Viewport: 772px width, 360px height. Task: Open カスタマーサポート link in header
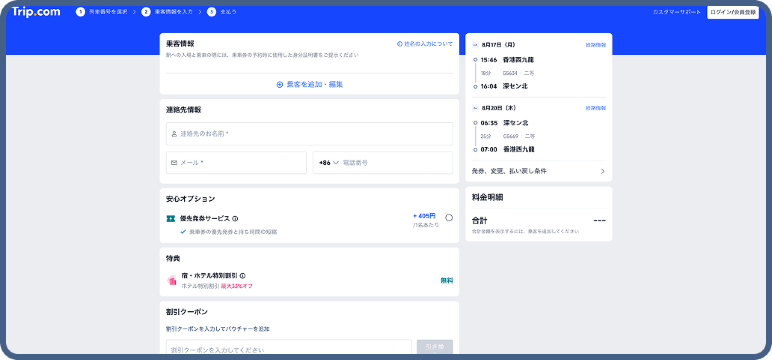(x=676, y=12)
